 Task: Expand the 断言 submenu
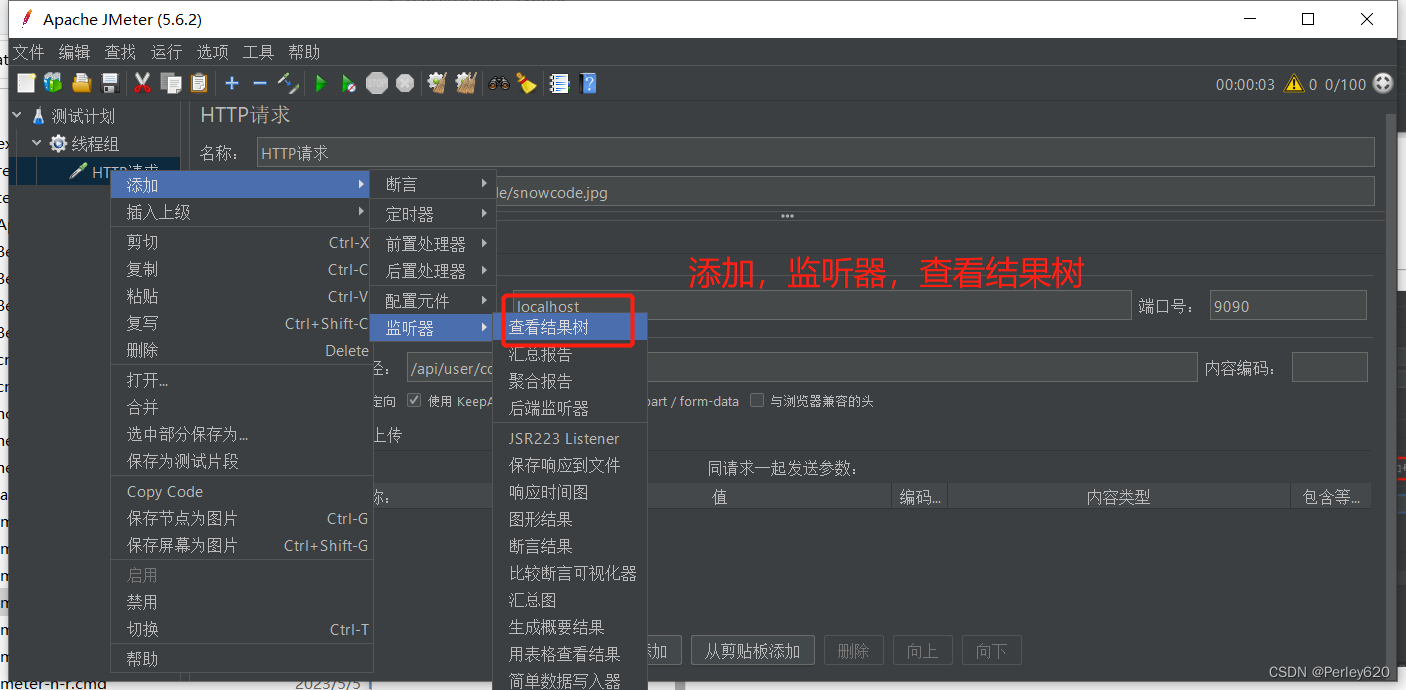[x=433, y=185]
